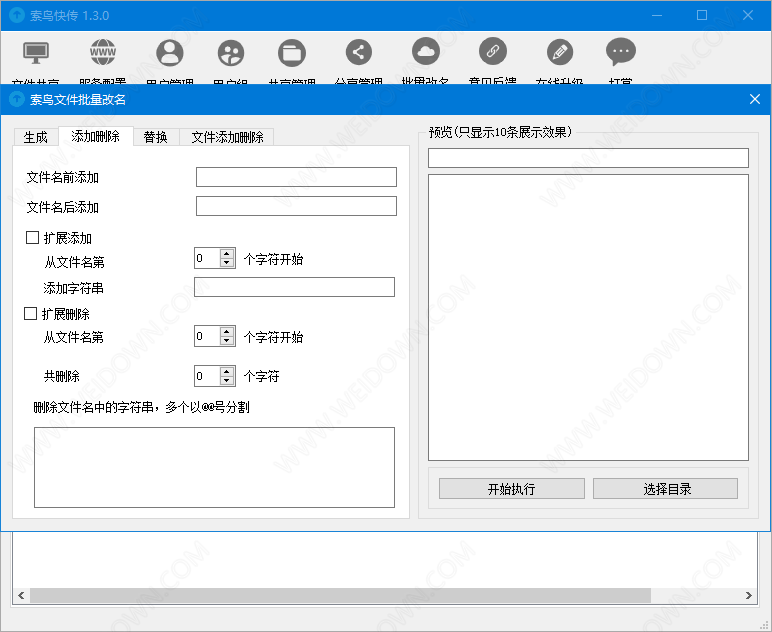
Task: Open the feedback link icon
Action: click(493, 51)
